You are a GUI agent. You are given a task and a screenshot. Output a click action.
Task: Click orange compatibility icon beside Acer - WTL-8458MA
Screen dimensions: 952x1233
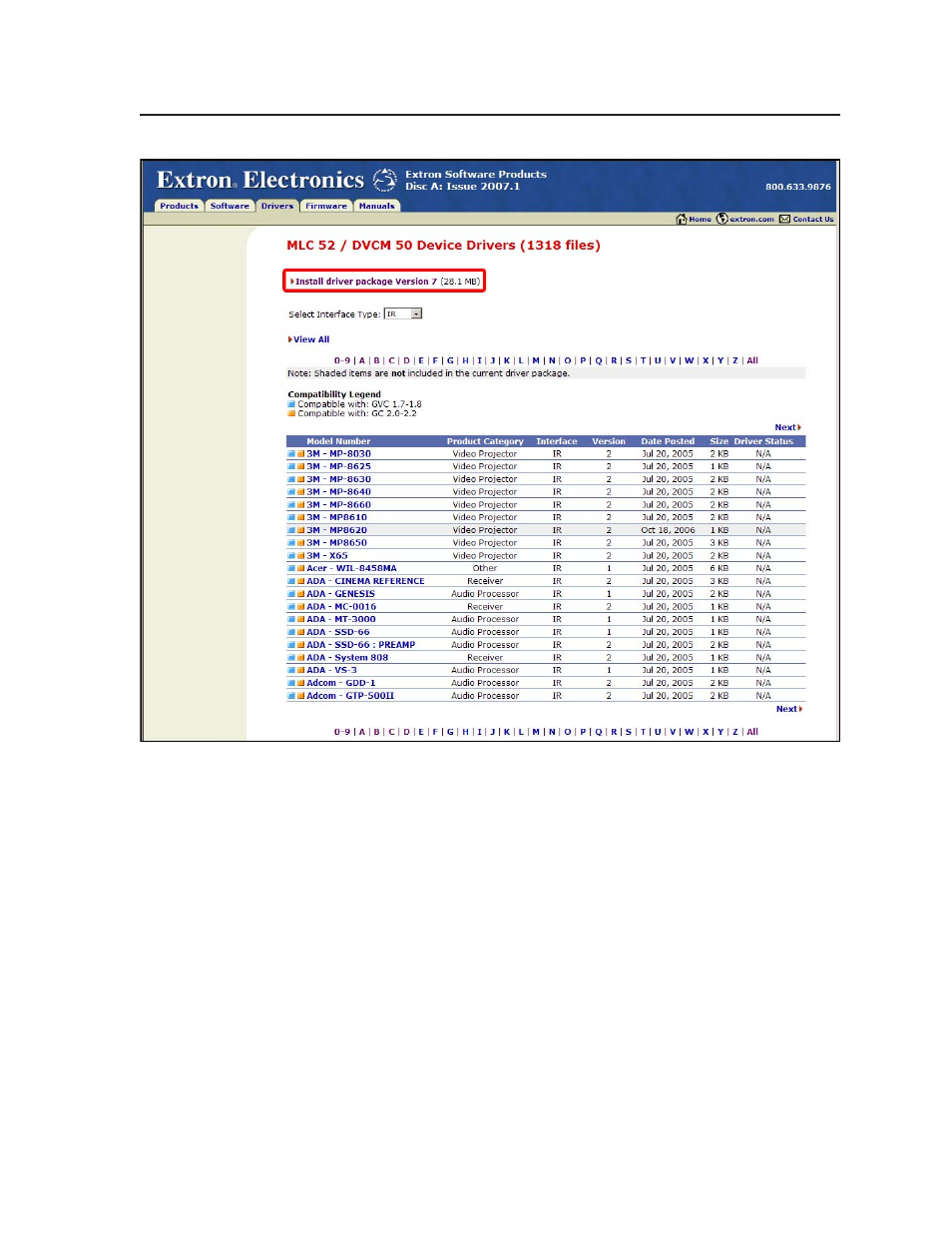coord(300,569)
